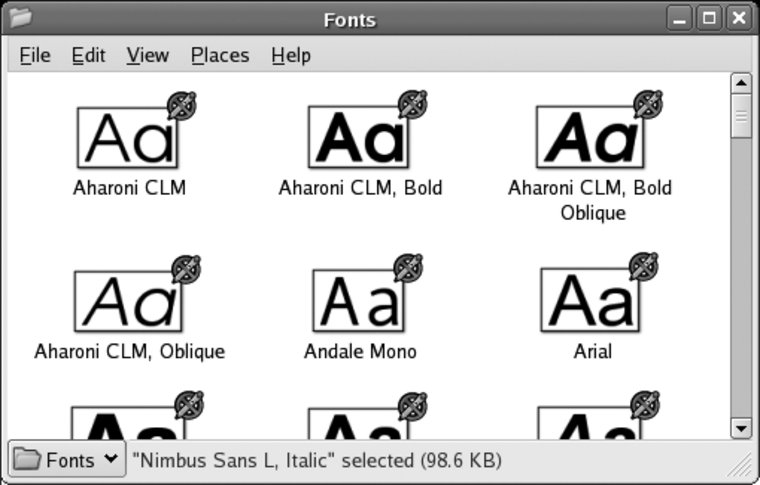This screenshot has width=760, height=485.
Task: Select the Aharoni CLM, Bold font icon
Action: coord(359,137)
